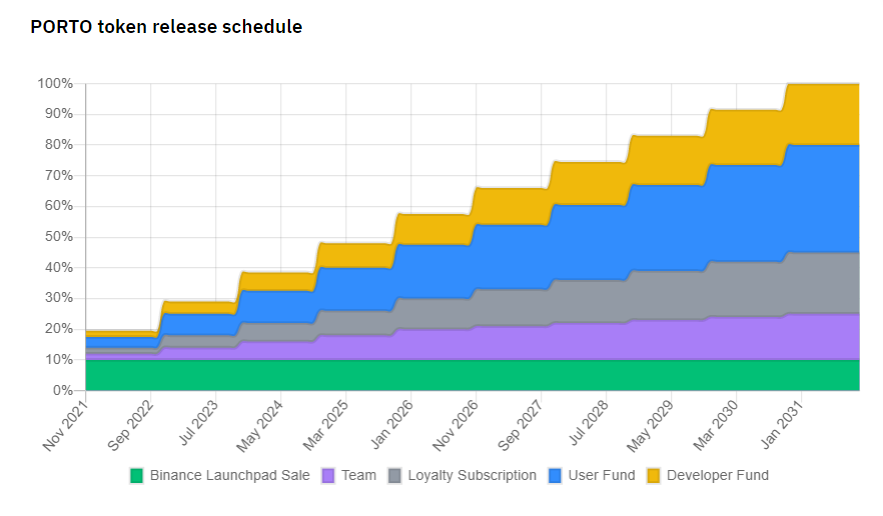This screenshot has height=516, width=883.
Task: Select the May 2024 axis label
Action: click(260, 426)
